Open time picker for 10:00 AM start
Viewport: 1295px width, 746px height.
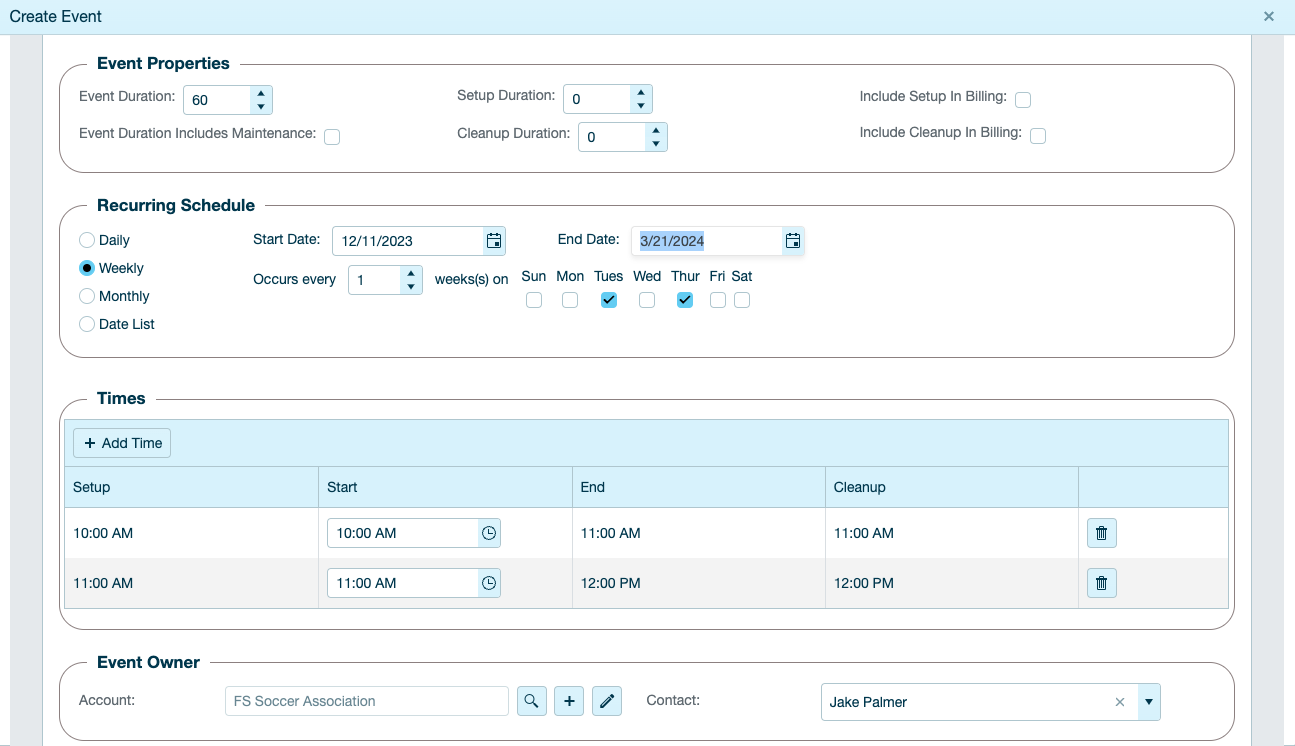click(488, 534)
